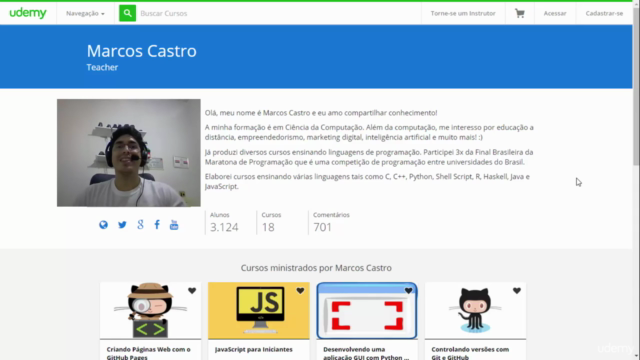
Task: Open the JavaScript course JS thumbnail
Action: point(259,311)
